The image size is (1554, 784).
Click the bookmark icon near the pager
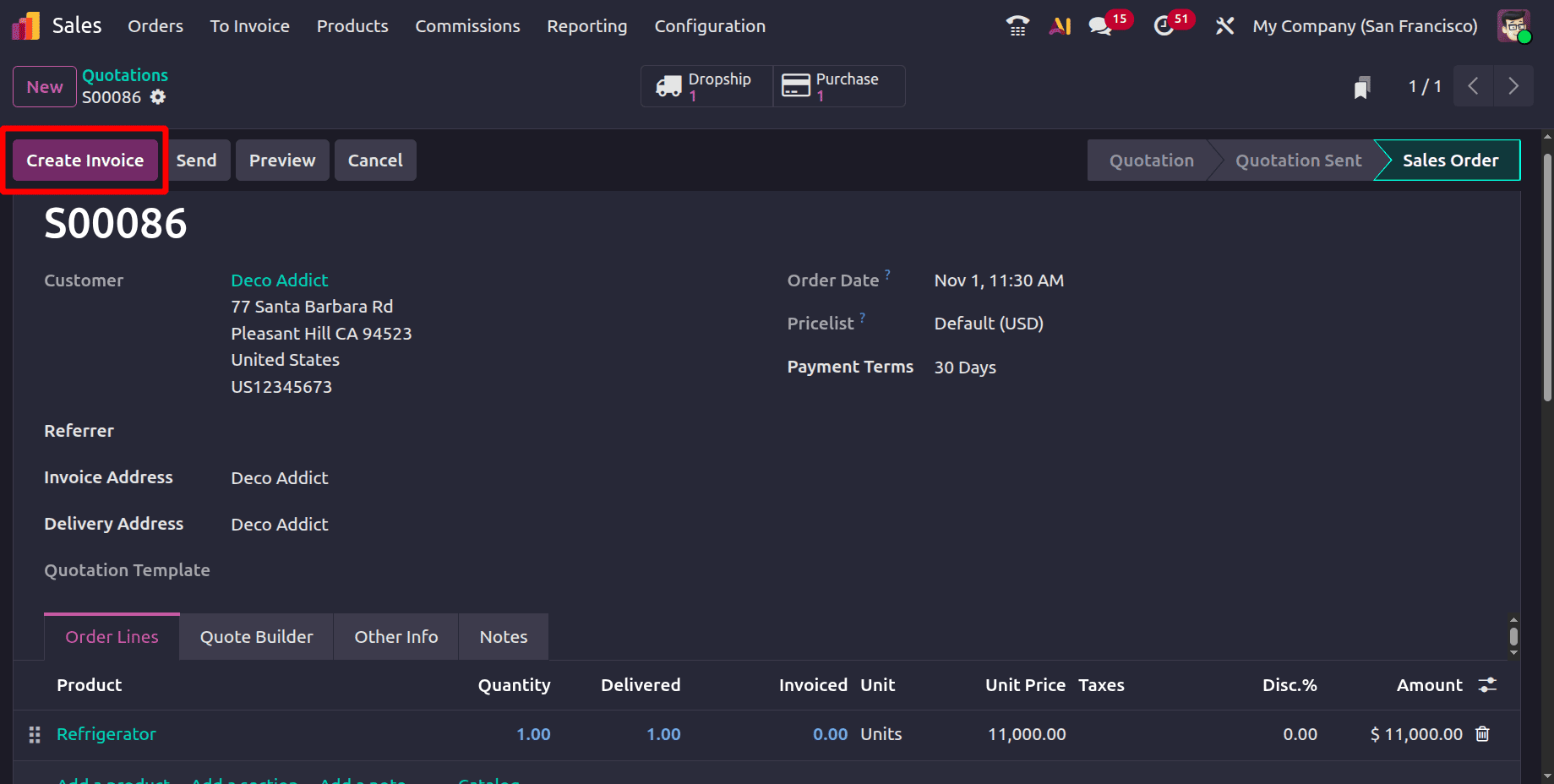[1361, 86]
